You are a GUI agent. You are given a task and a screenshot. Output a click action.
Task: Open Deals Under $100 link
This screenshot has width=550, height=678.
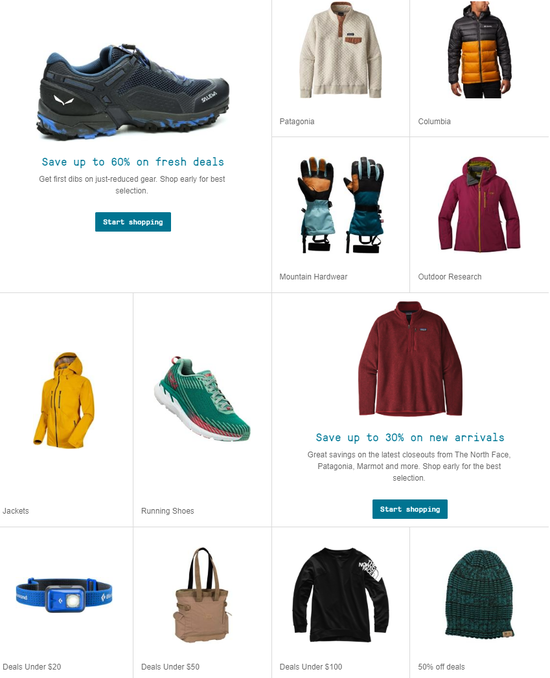310,667
